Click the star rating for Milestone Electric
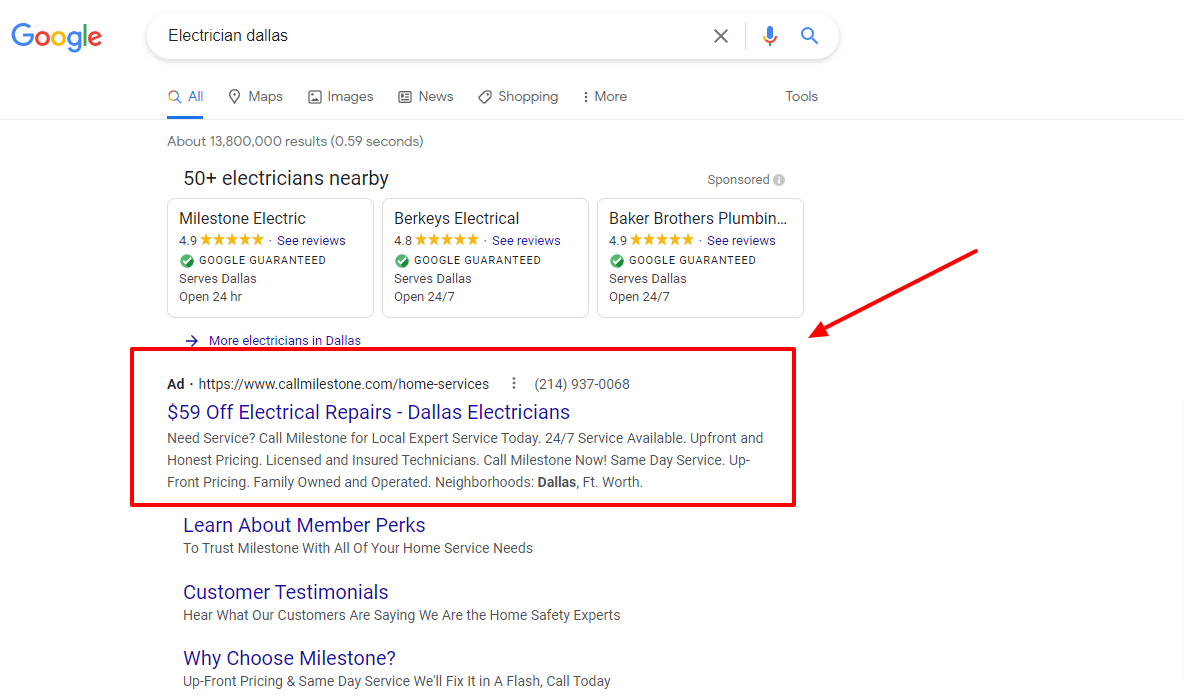This screenshot has width=1184, height=700. (x=232, y=240)
